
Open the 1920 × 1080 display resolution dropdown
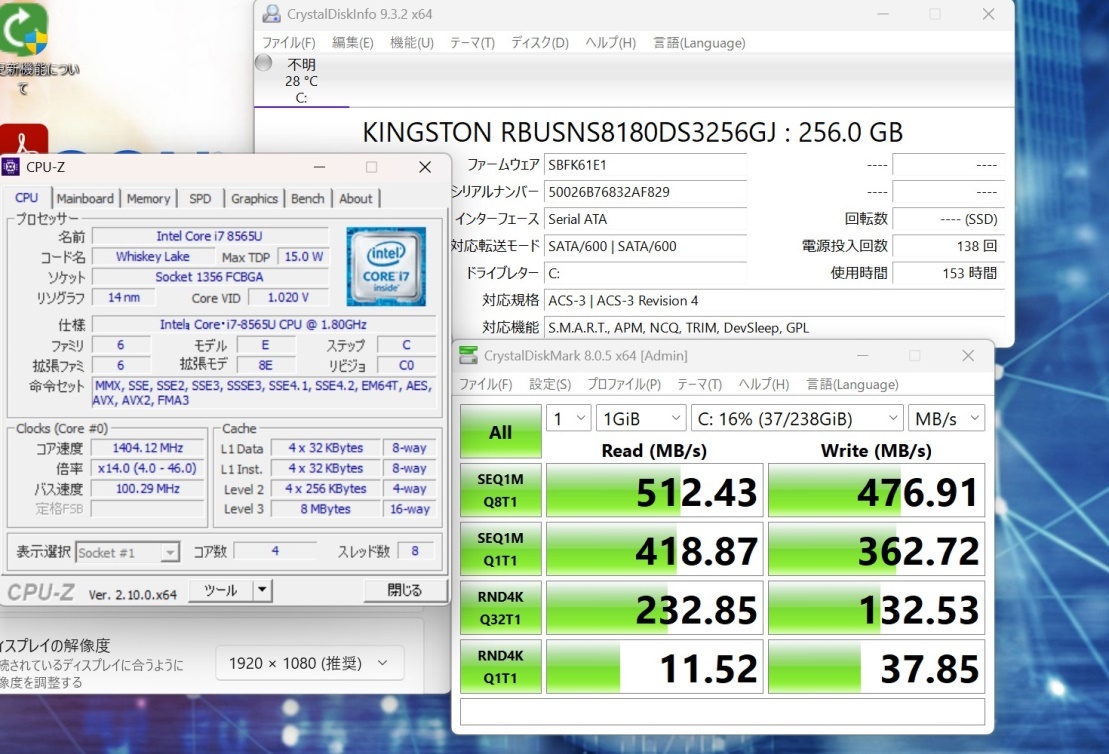point(309,663)
